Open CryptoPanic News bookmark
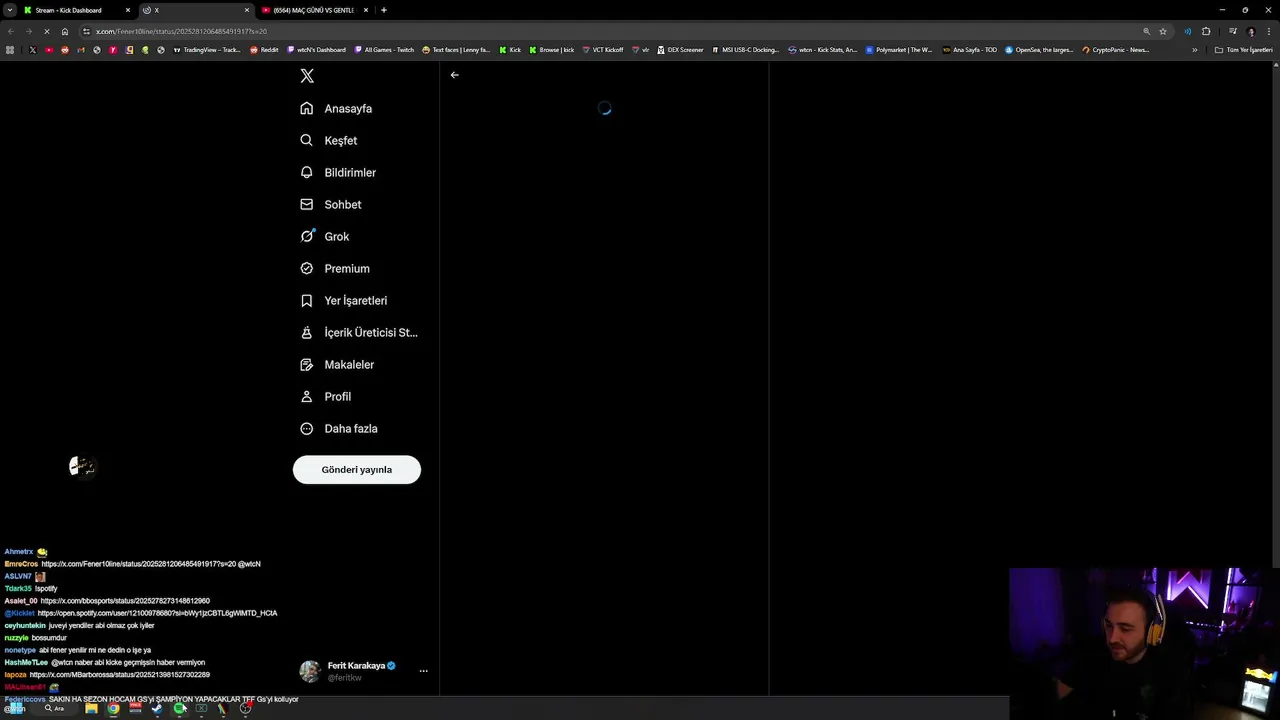Image resolution: width=1280 pixels, height=720 pixels. 1115,50
